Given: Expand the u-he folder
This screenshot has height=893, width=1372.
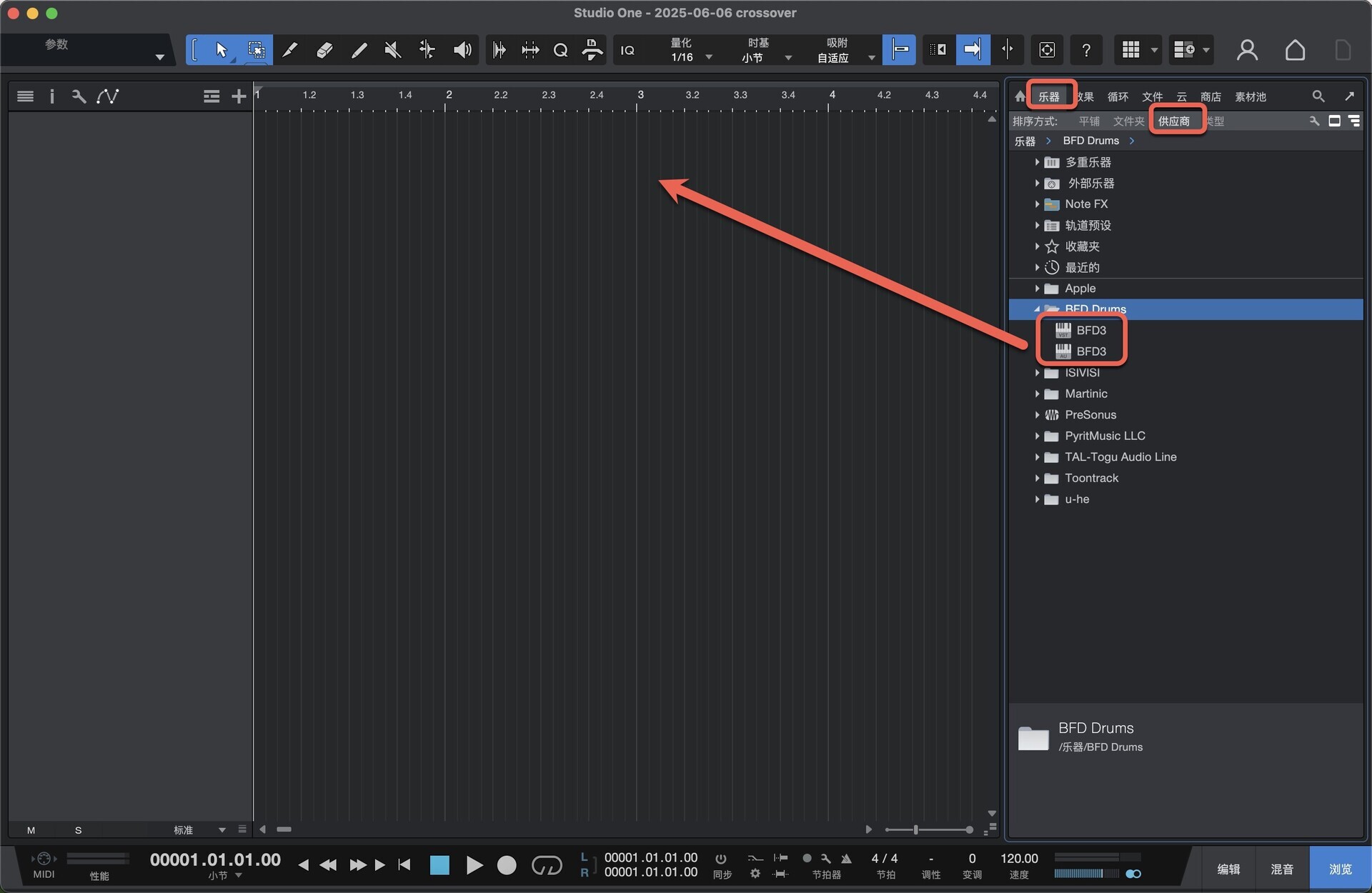Looking at the screenshot, I should pos(1037,499).
